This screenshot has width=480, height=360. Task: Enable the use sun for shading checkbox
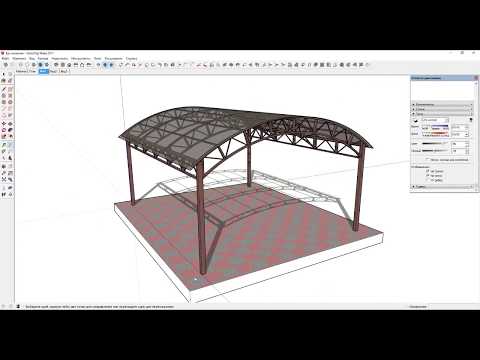coord(428,159)
